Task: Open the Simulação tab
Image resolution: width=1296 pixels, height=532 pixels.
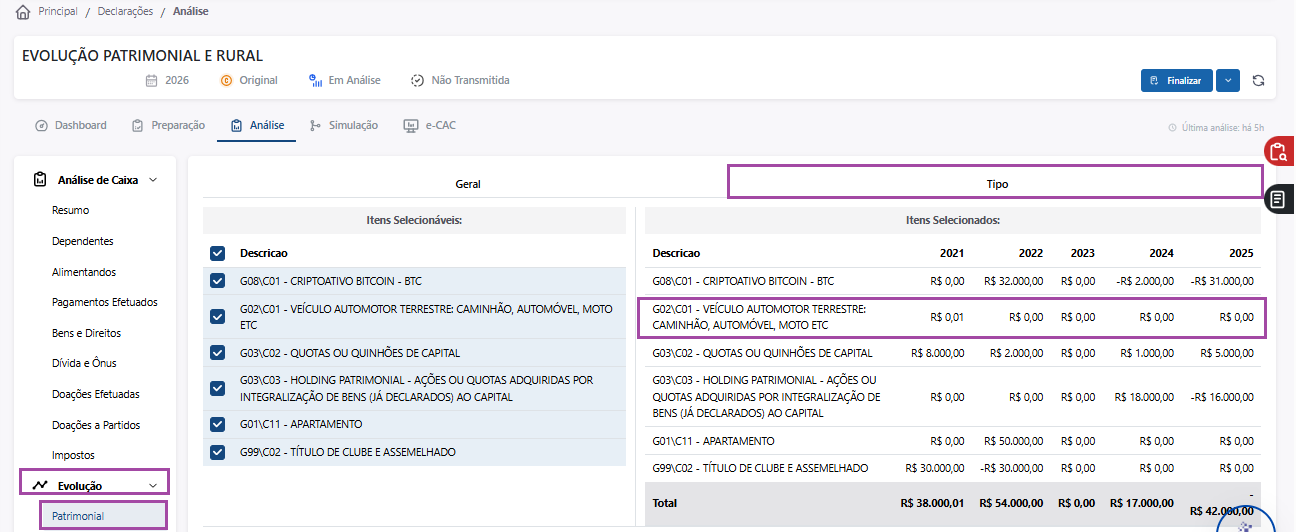Action: [344, 126]
